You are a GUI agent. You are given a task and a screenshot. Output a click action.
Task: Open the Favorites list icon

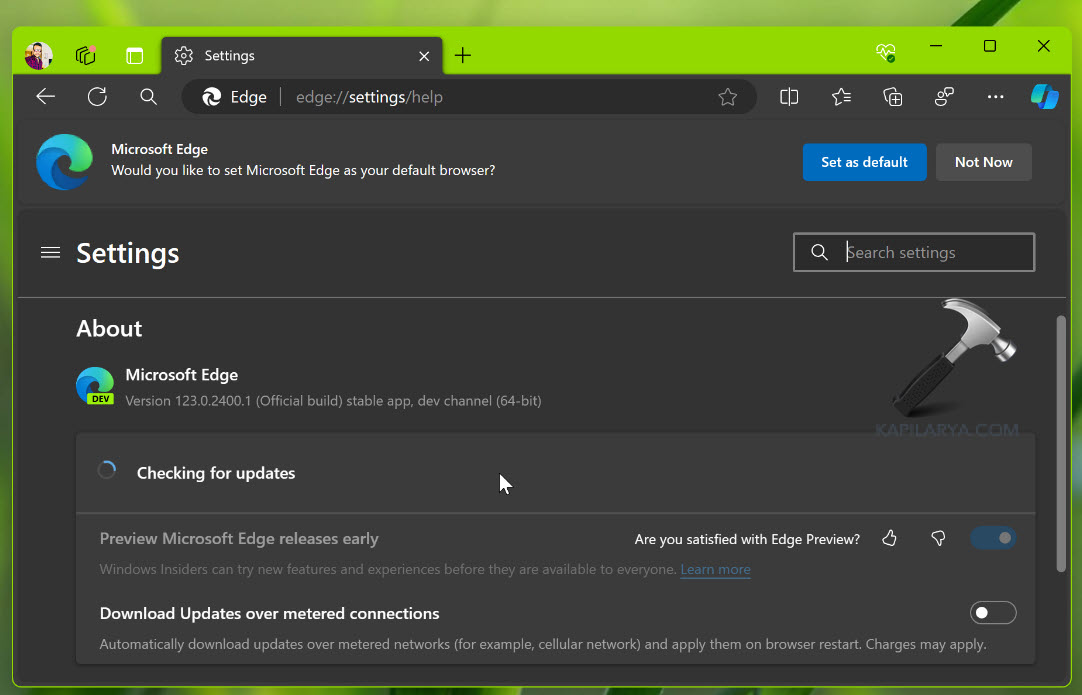pos(841,97)
